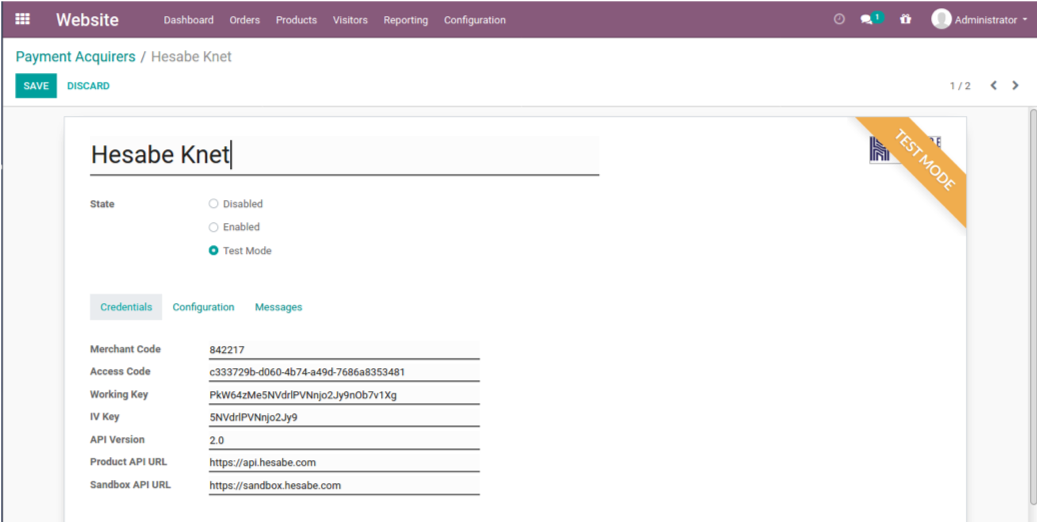Open the chat conversations icon

867,19
